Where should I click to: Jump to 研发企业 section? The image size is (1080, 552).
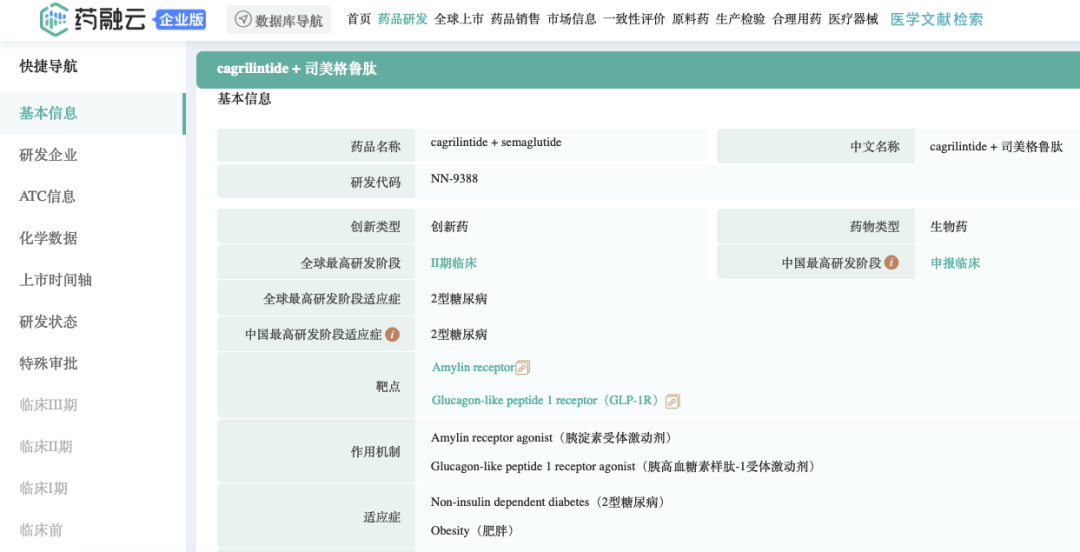[48, 155]
